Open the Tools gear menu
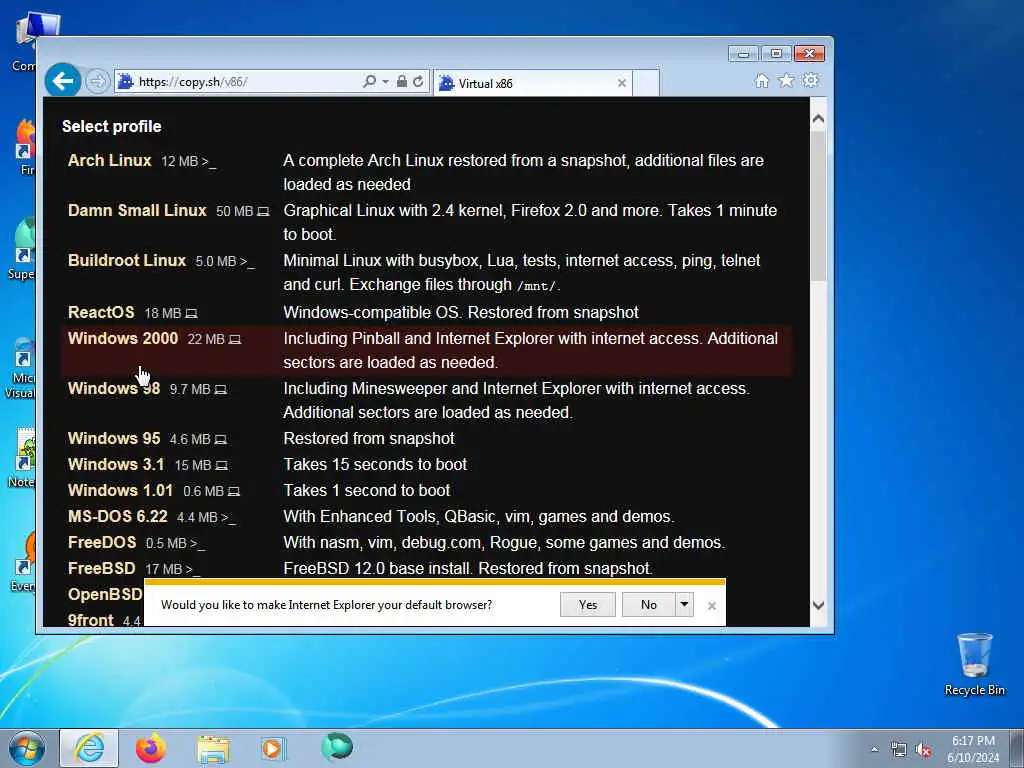Viewport: 1024px width, 768px height. [x=810, y=80]
